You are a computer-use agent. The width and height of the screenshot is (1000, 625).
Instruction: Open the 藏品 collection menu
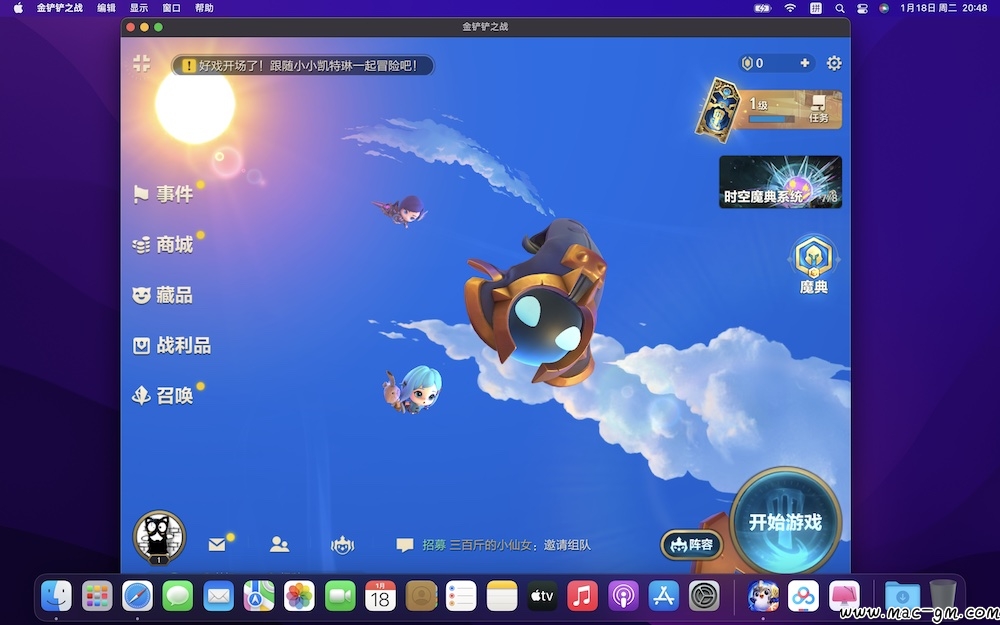coord(163,295)
